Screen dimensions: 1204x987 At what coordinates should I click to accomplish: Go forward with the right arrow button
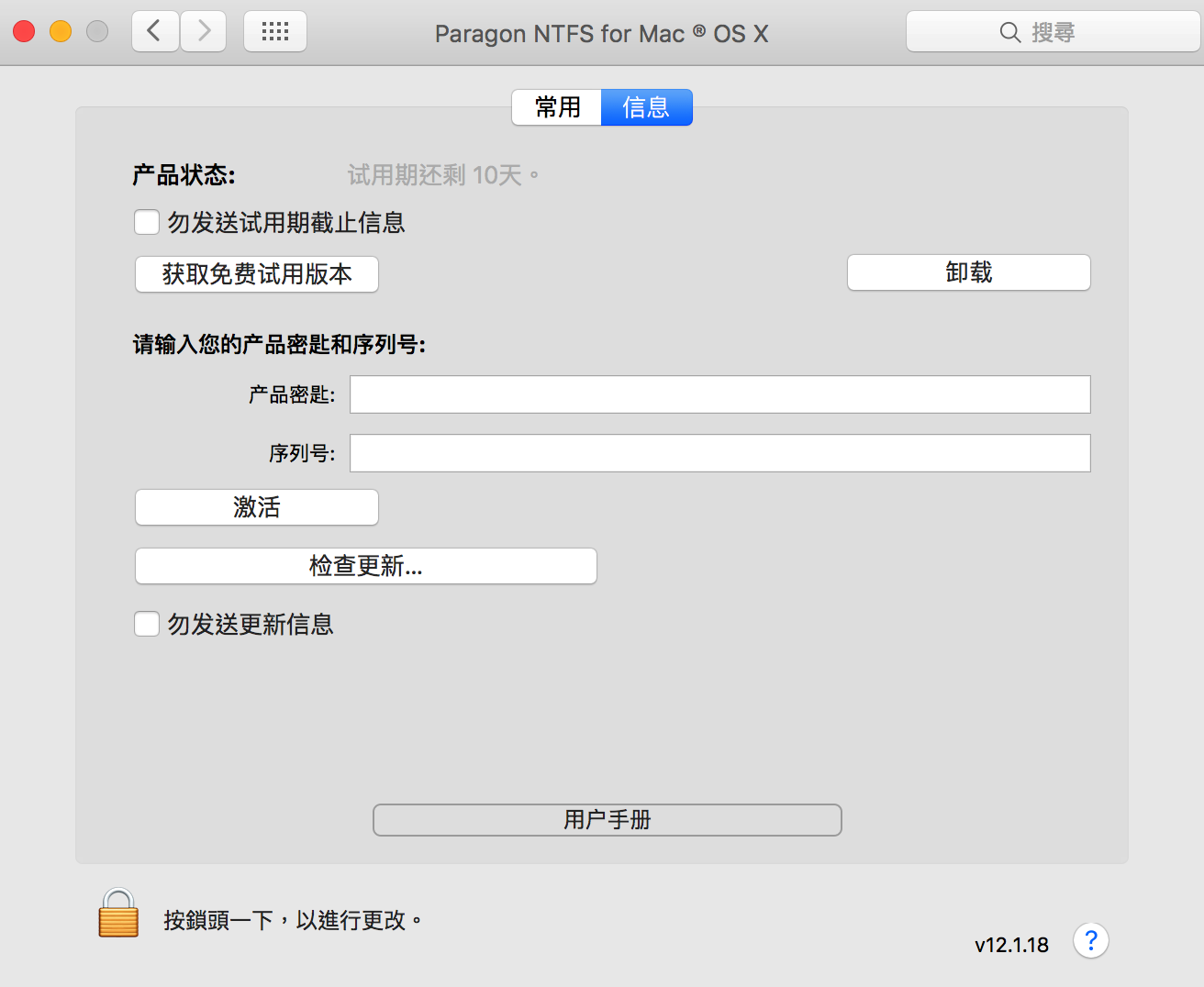click(204, 32)
